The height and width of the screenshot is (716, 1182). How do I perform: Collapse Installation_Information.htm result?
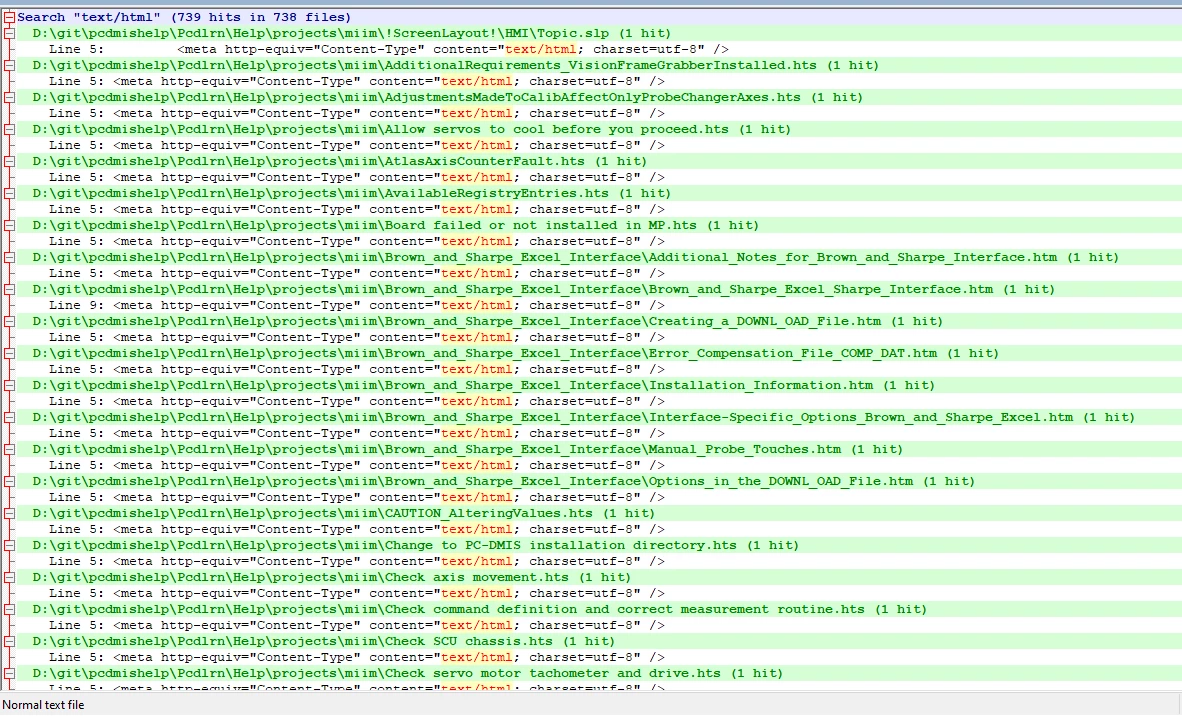(9, 385)
